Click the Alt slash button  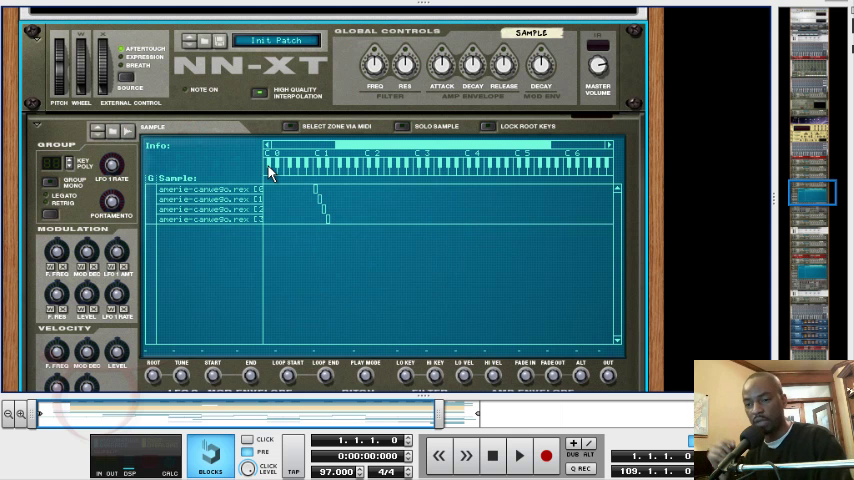(589, 443)
